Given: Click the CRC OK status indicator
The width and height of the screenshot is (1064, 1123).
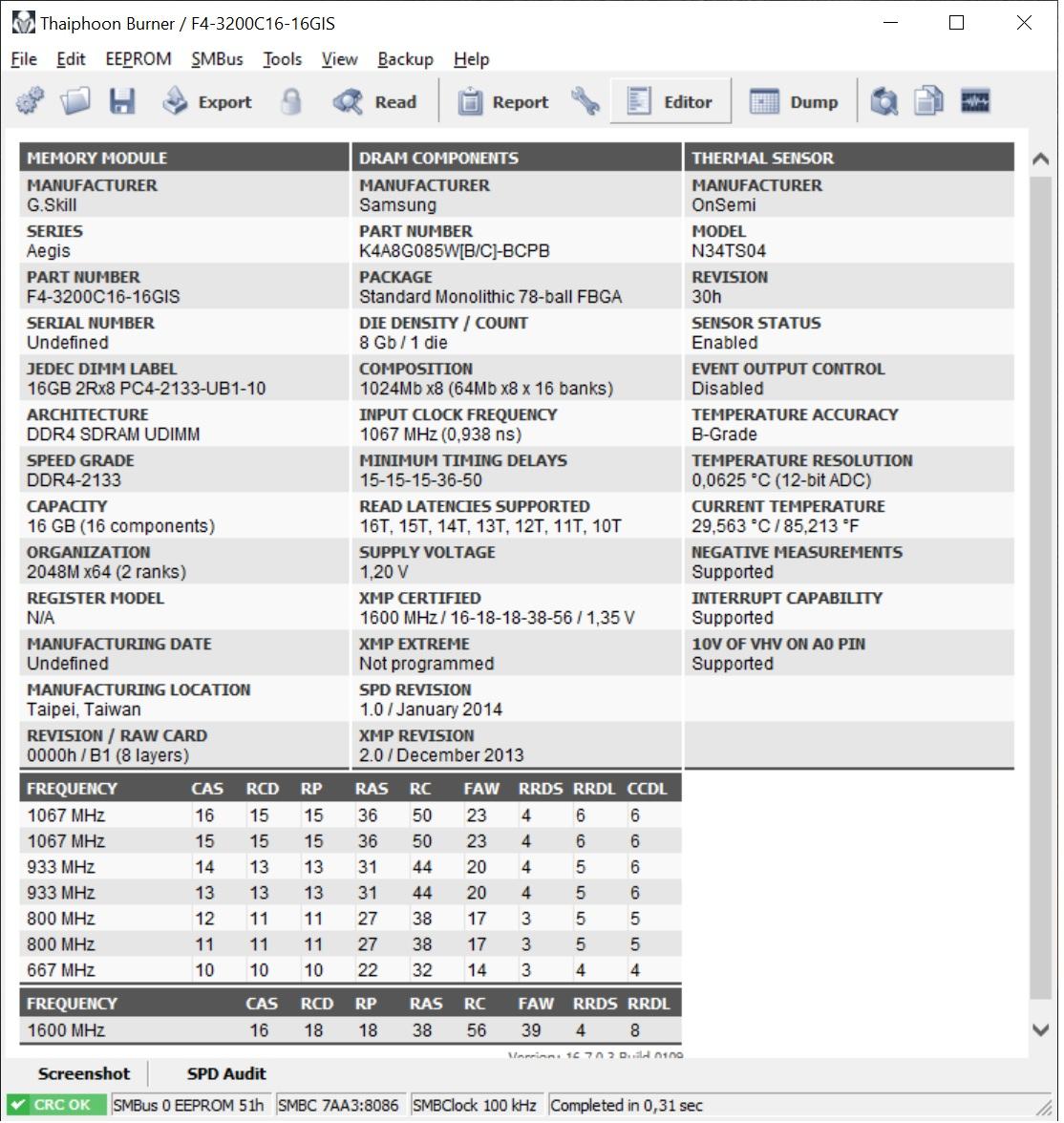Looking at the screenshot, I should 56,1105.
